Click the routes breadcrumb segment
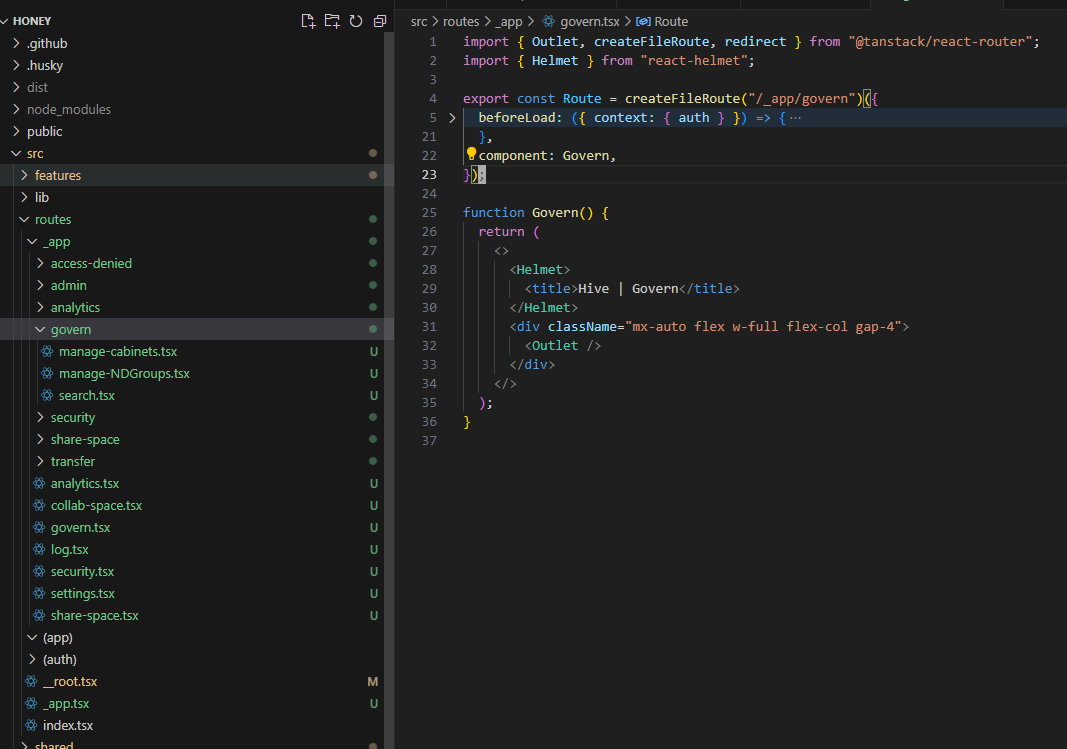The width and height of the screenshot is (1067, 749). click(461, 22)
